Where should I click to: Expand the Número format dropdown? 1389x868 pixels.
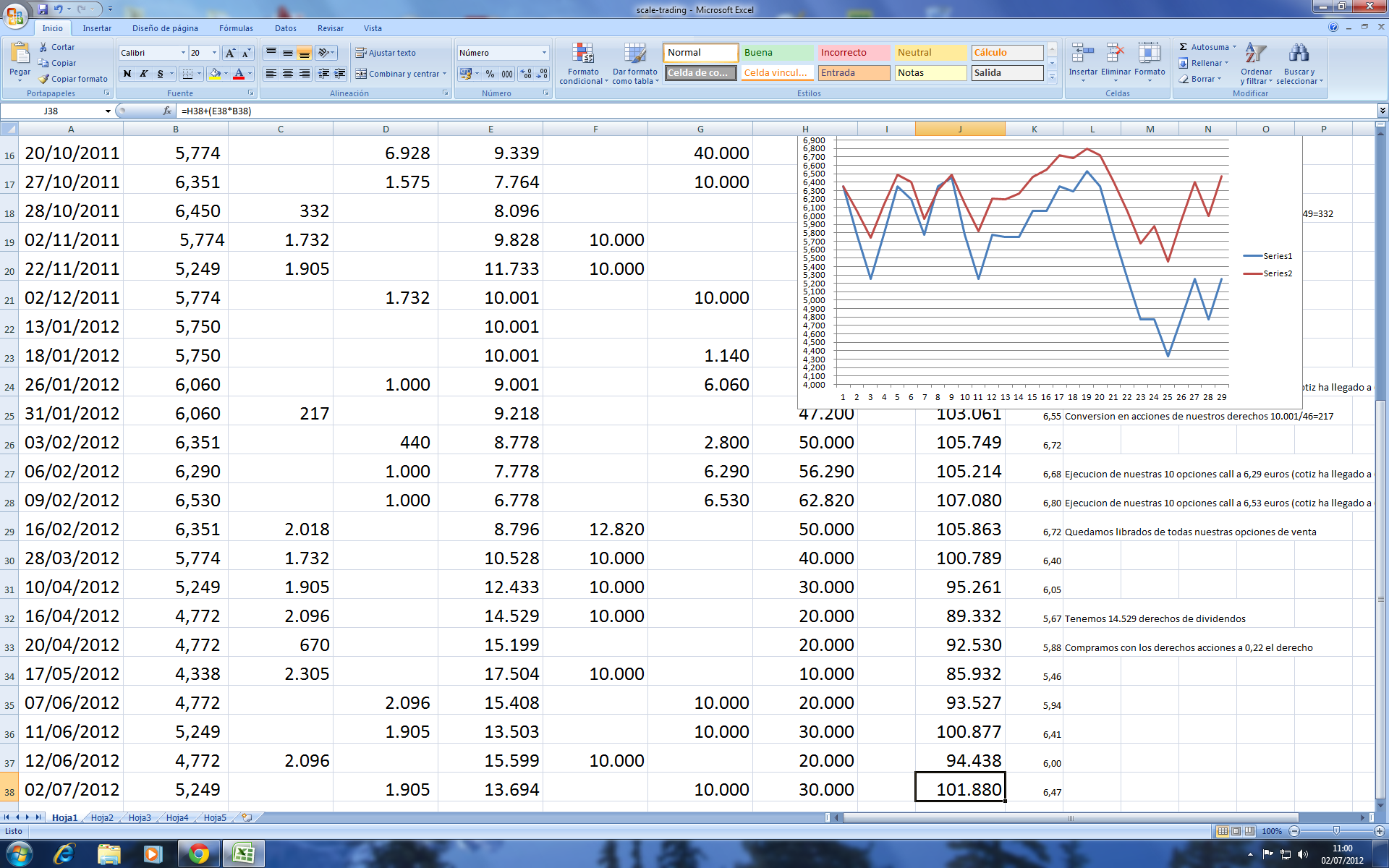pyautogui.click(x=544, y=53)
